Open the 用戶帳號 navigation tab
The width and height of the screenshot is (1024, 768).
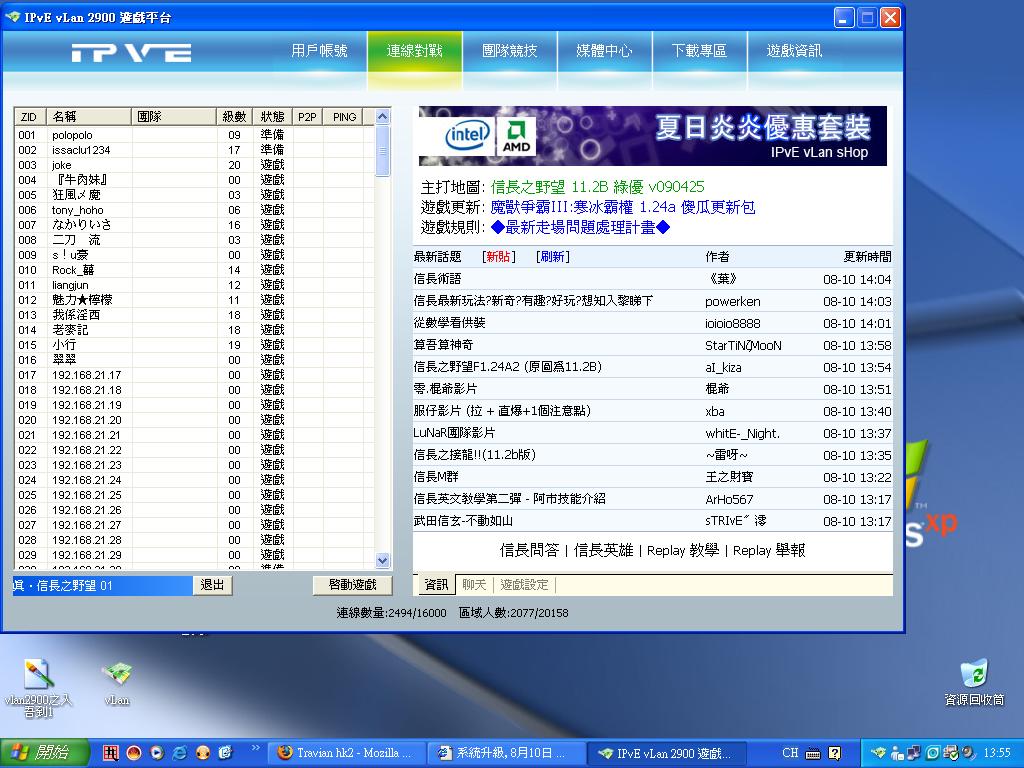click(x=320, y=51)
